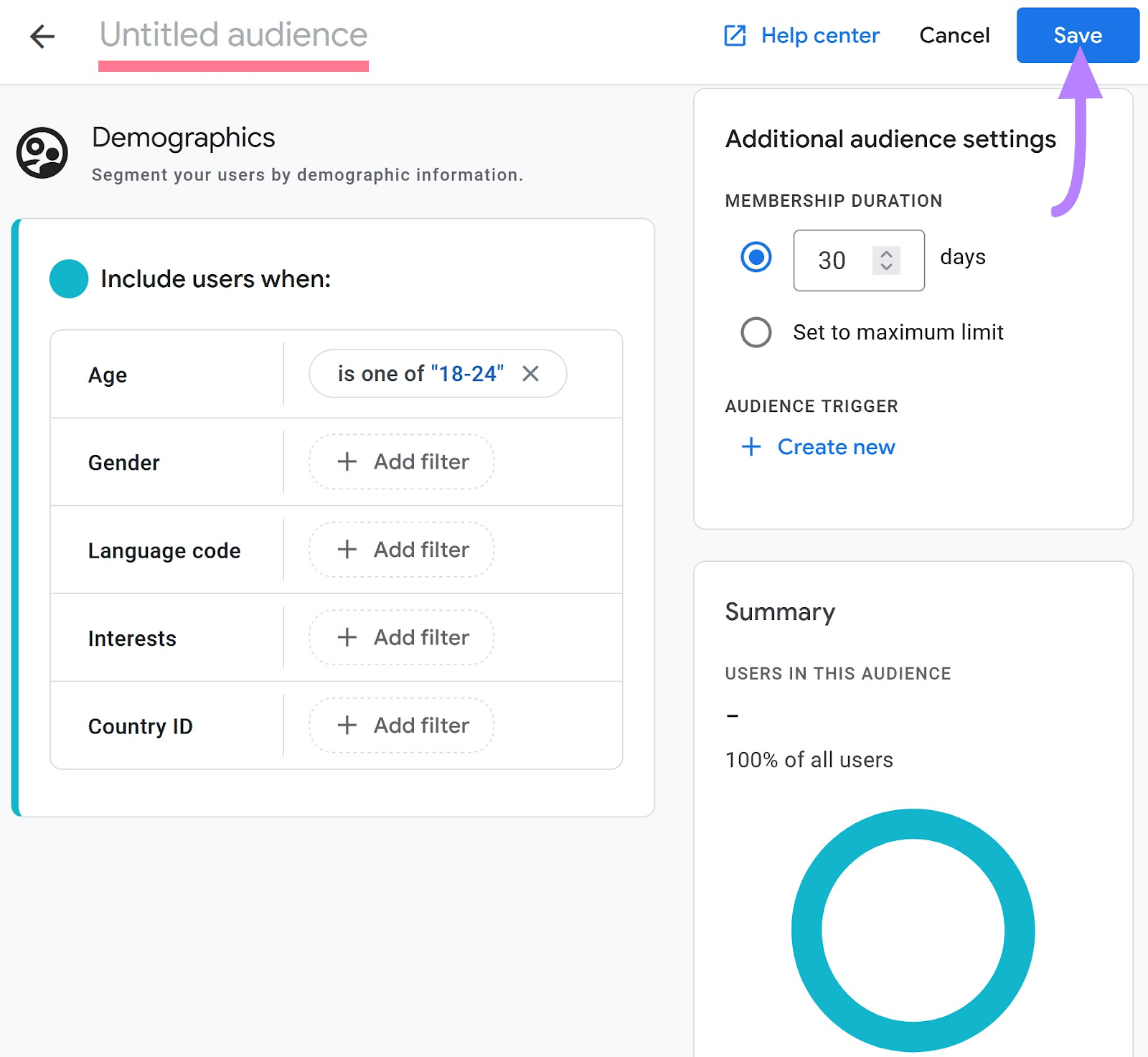Cancel audience creation
This screenshot has height=1057, width=1148.
(x=954, y=35)
